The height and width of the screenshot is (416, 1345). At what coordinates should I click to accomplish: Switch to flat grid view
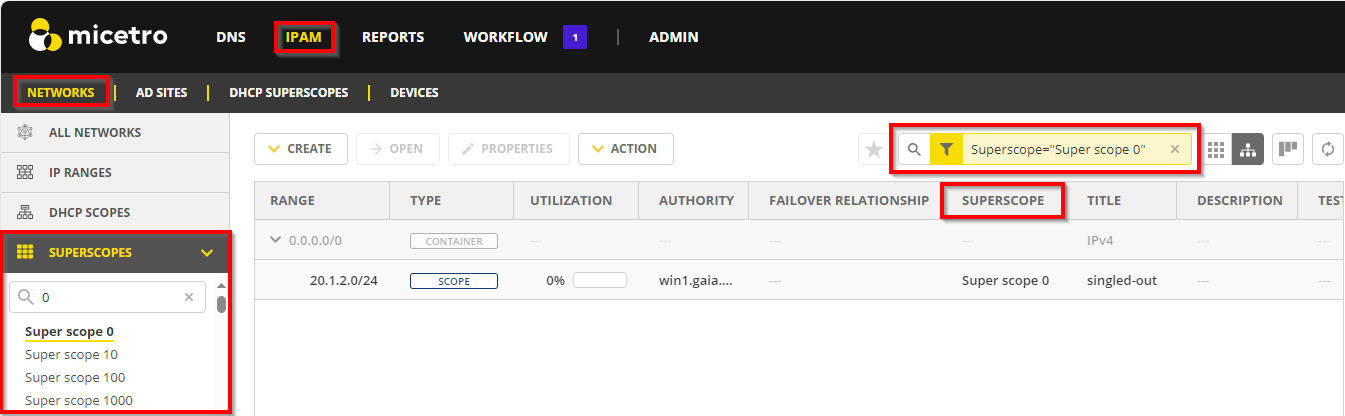1216,149
